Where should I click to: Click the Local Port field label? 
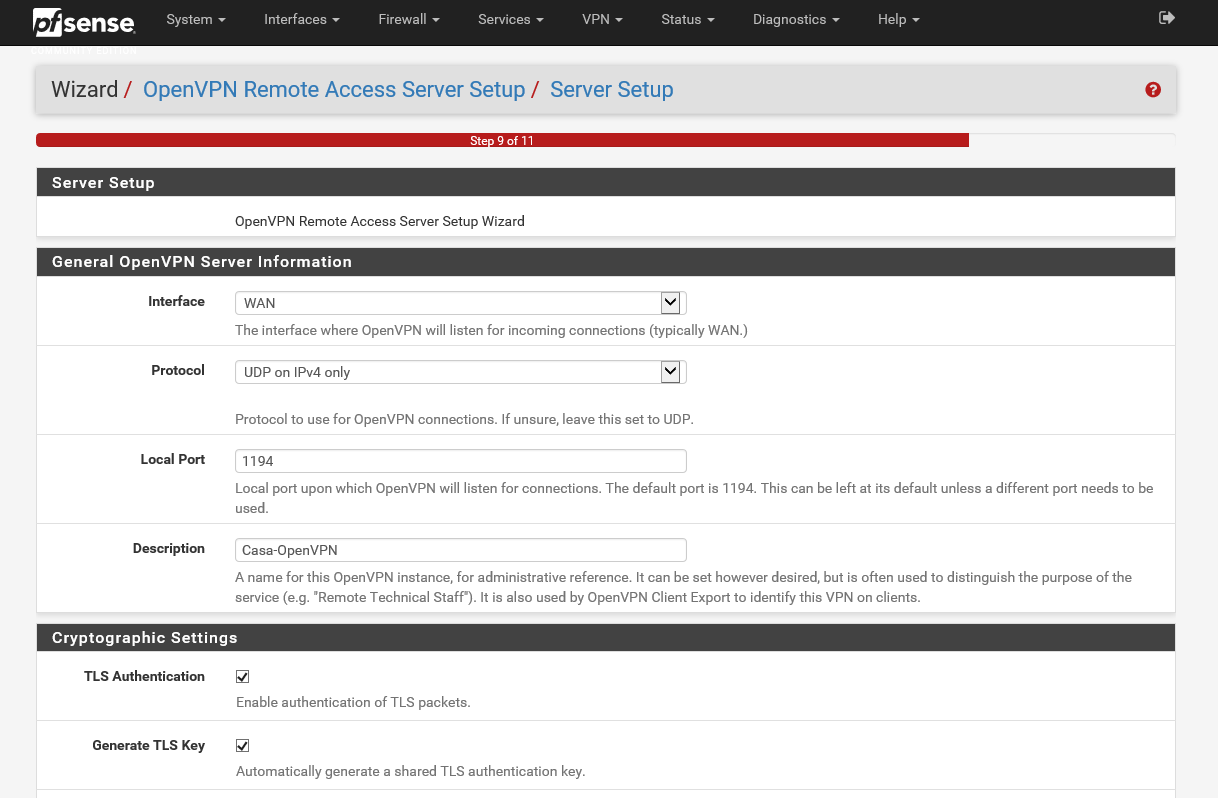173,459
